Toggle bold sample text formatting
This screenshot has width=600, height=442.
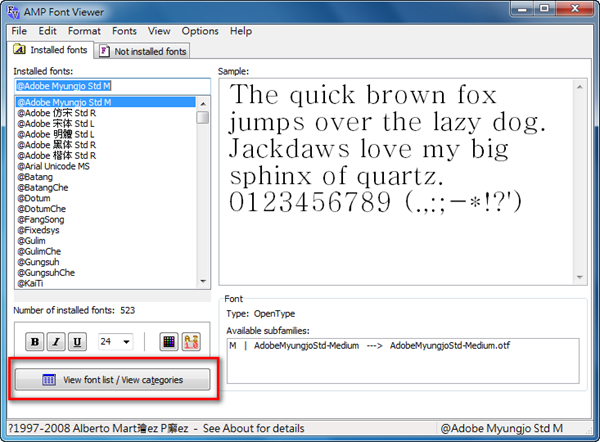[x=35, y=342]
